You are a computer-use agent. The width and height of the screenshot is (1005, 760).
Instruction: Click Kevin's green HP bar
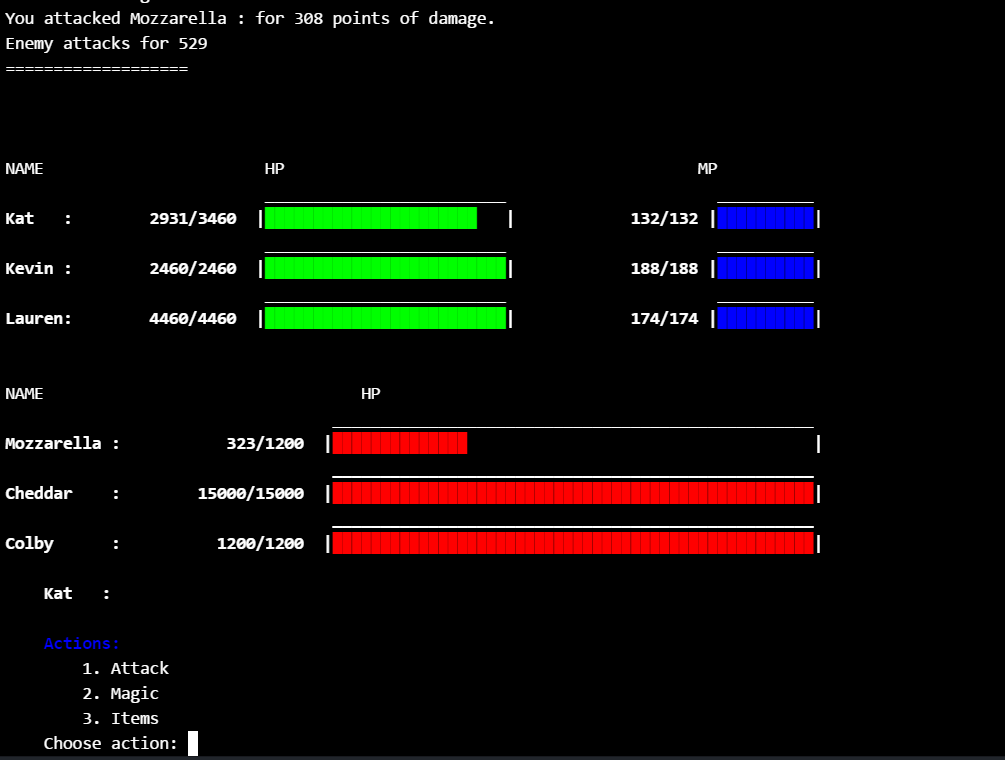385,268
